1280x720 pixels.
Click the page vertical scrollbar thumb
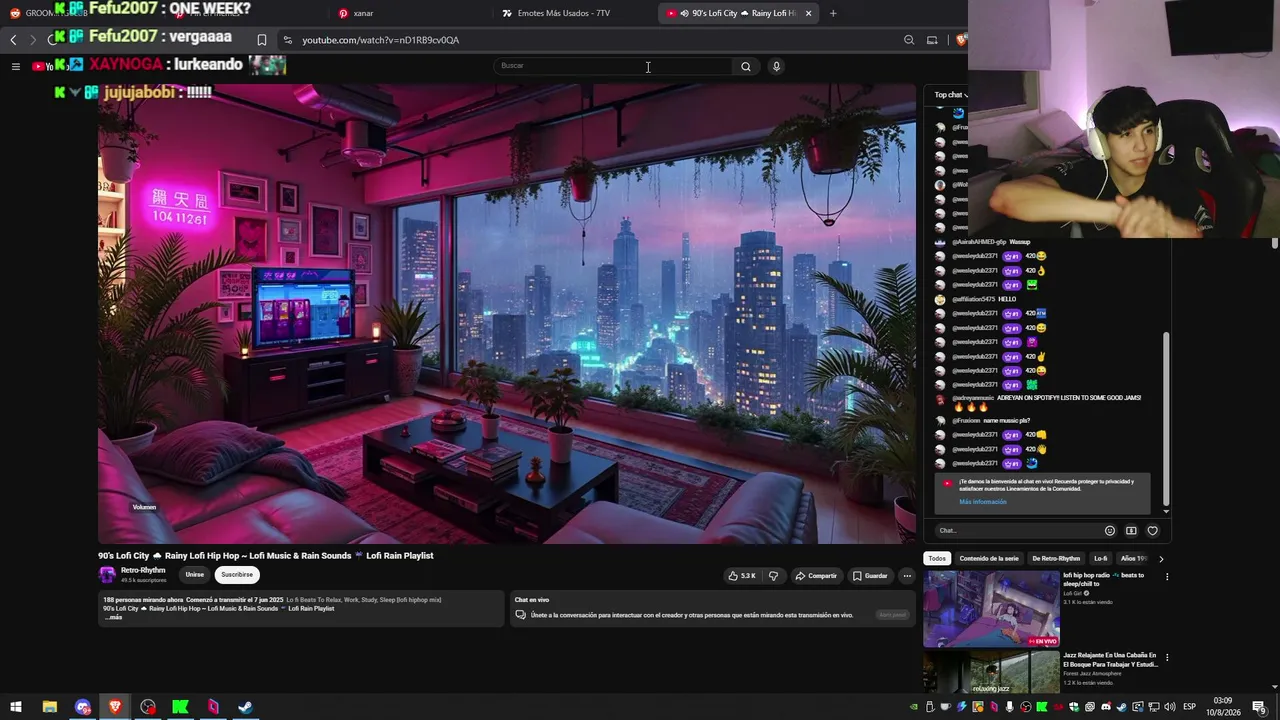pos(1275,244)
